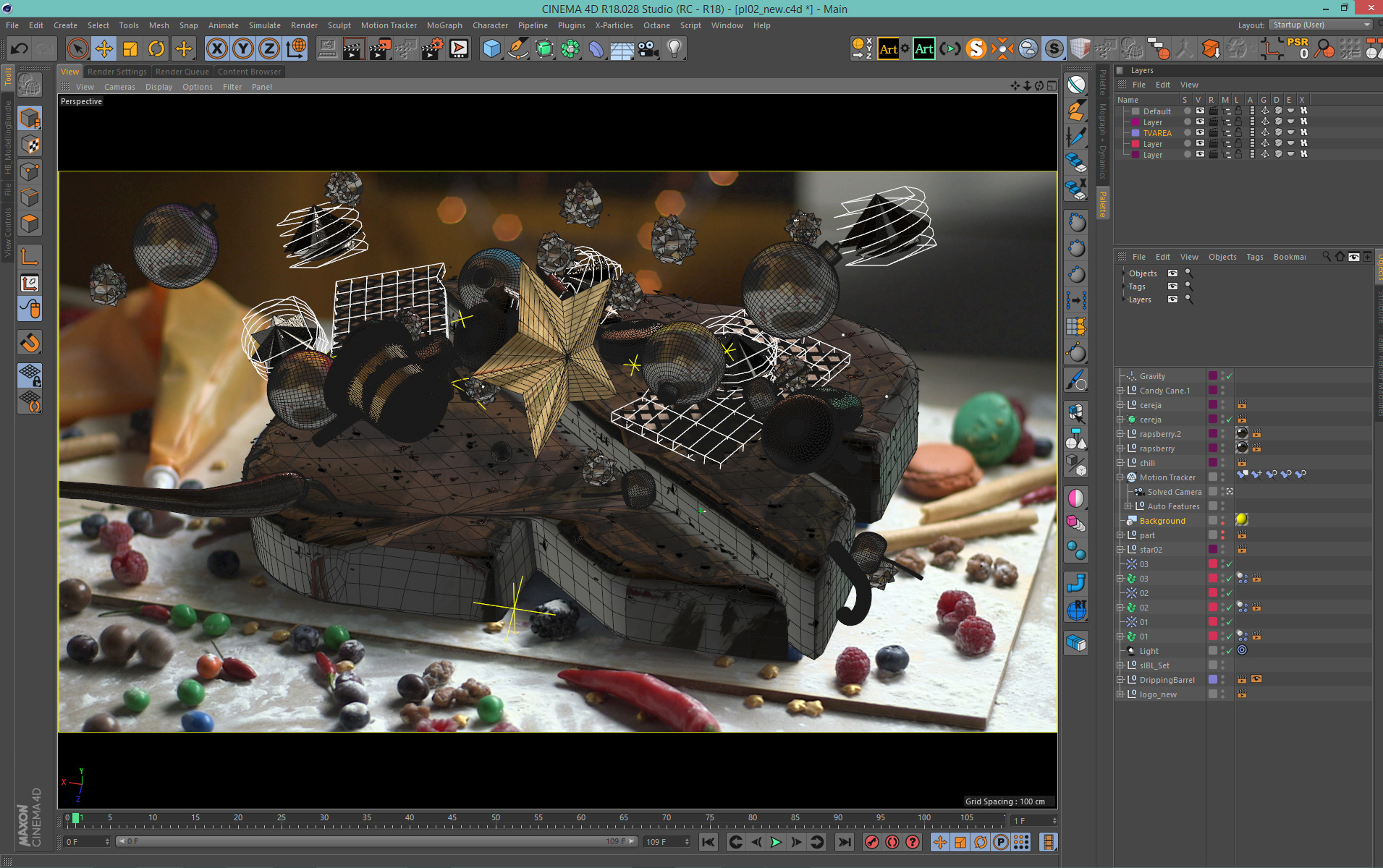Go to start of timeline

(709, 841)
